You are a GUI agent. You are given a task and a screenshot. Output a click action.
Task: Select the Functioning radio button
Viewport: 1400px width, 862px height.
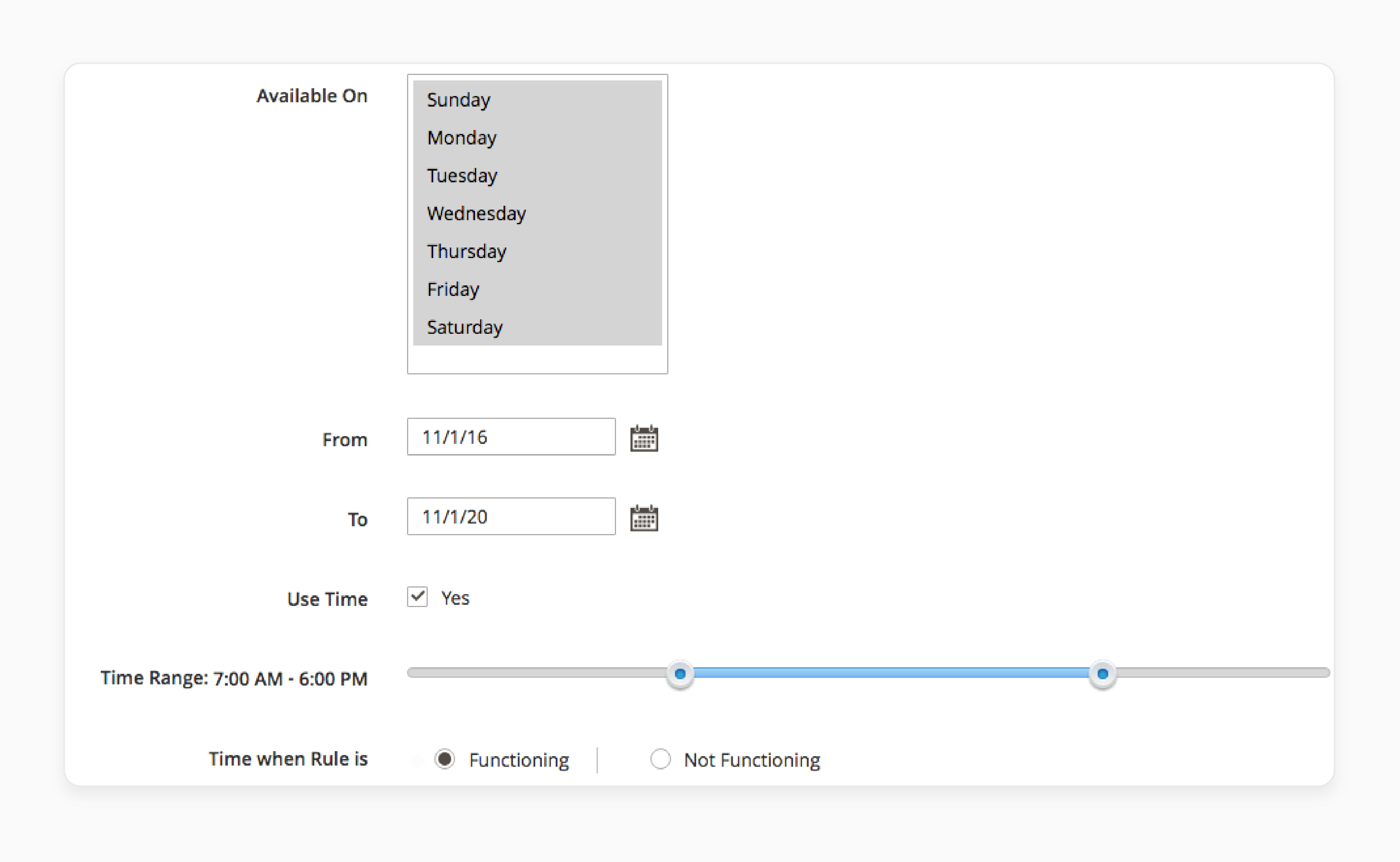coord(444,759)
